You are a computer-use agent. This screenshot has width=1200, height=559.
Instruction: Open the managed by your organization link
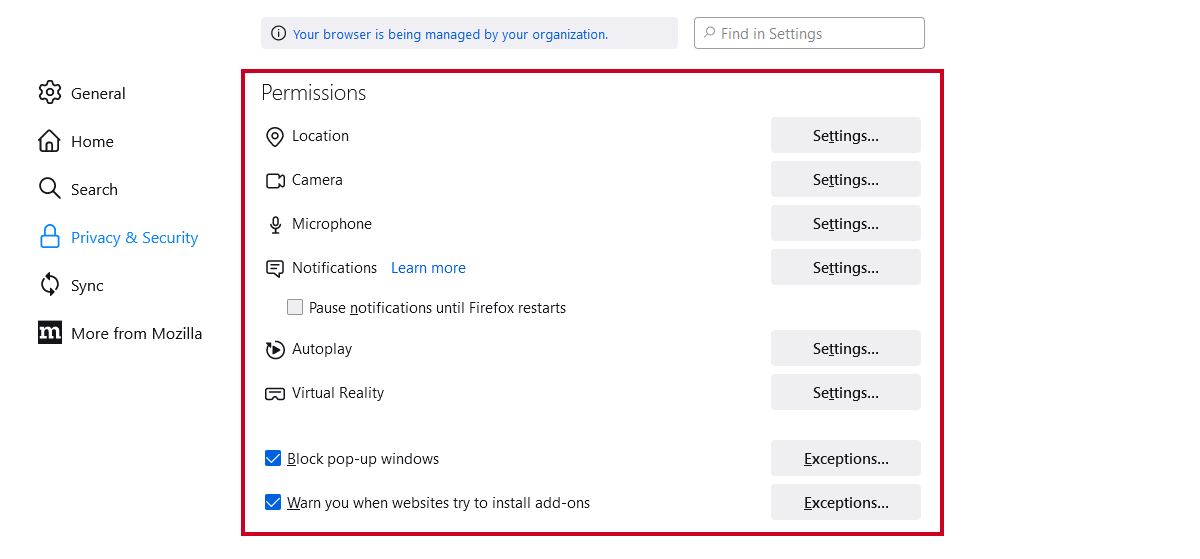[x=450, y=34]
